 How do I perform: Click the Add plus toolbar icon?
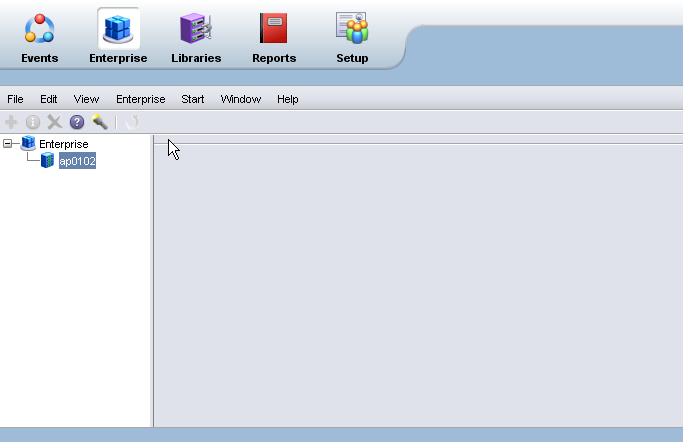coord(11,122)
